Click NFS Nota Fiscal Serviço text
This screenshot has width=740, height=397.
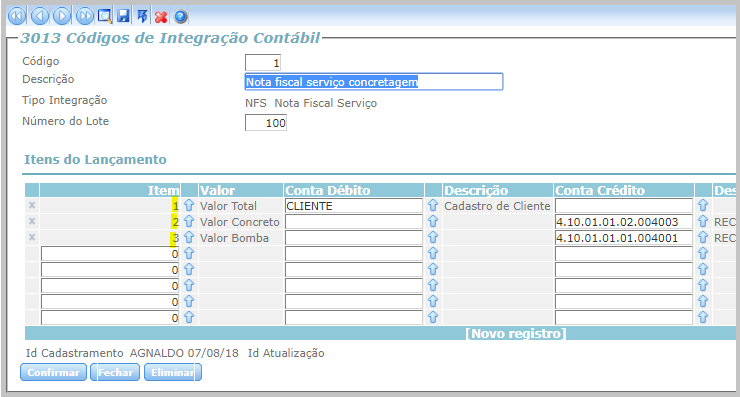[x=311, y=103]
